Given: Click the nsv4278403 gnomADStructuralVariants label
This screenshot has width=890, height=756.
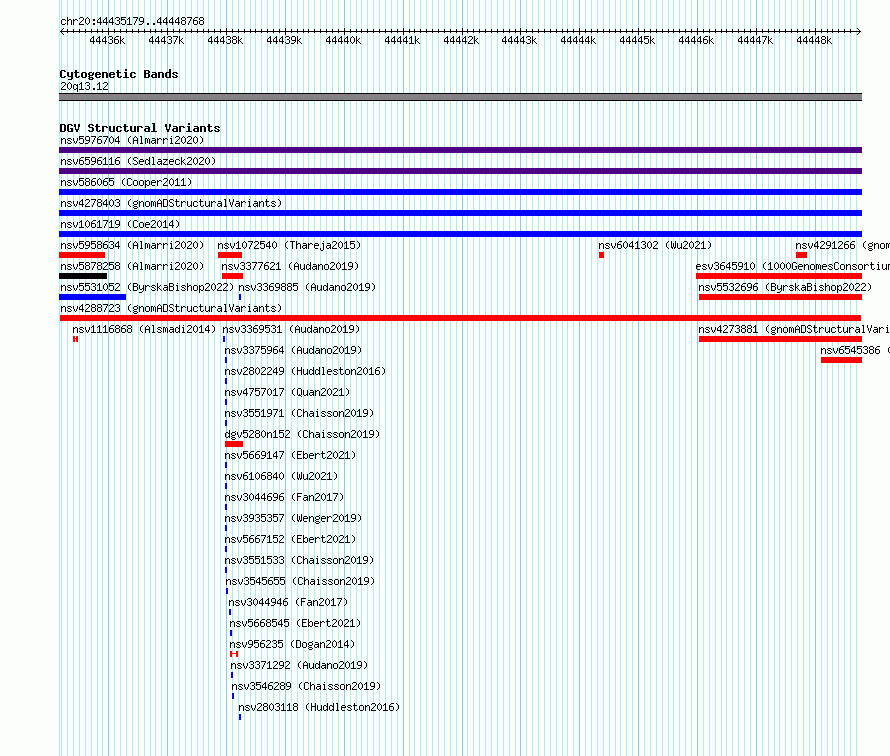Looking at the screenshot, I should pos(171,203).
